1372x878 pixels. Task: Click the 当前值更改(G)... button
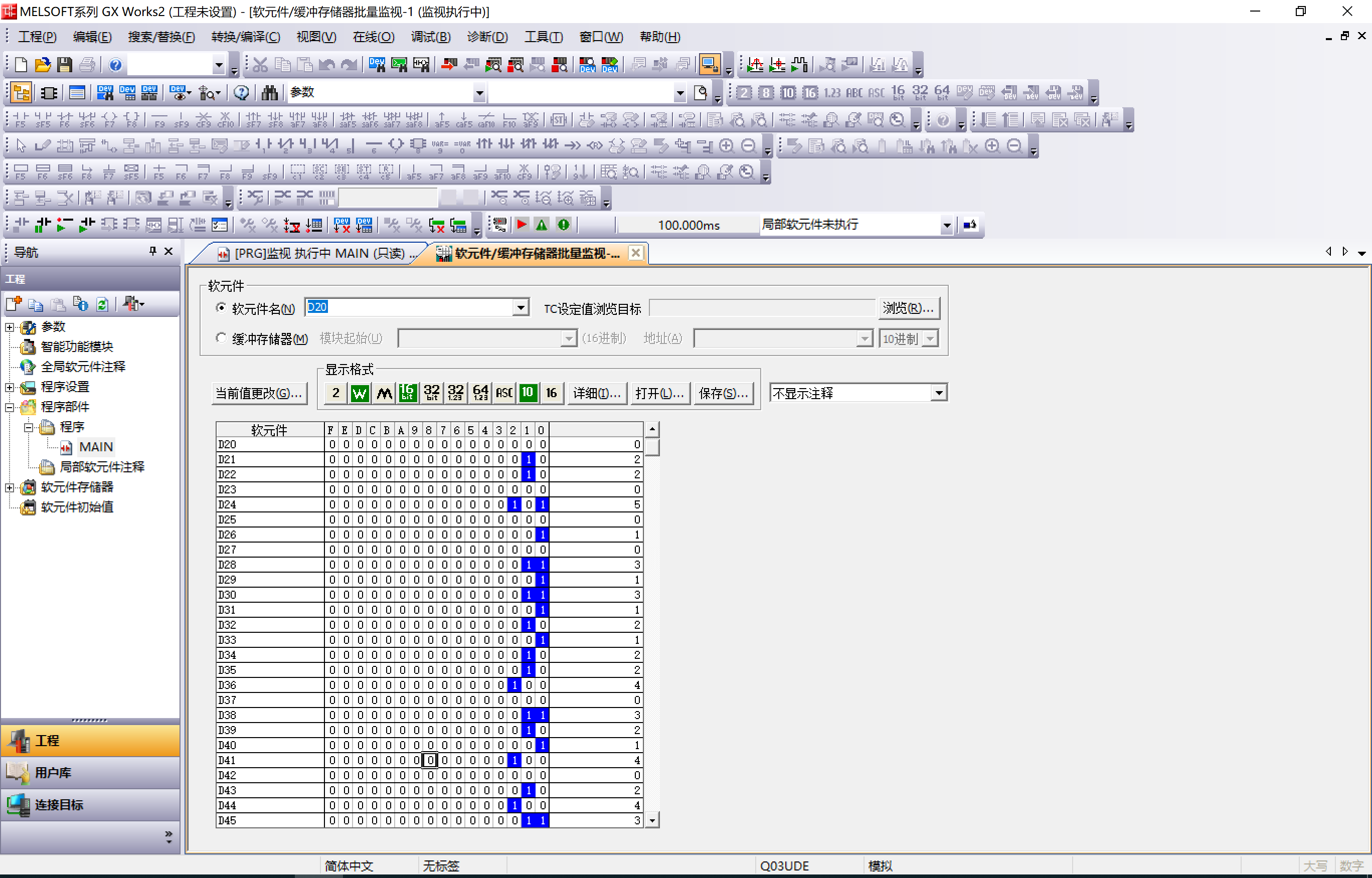(x=258, y=393)
